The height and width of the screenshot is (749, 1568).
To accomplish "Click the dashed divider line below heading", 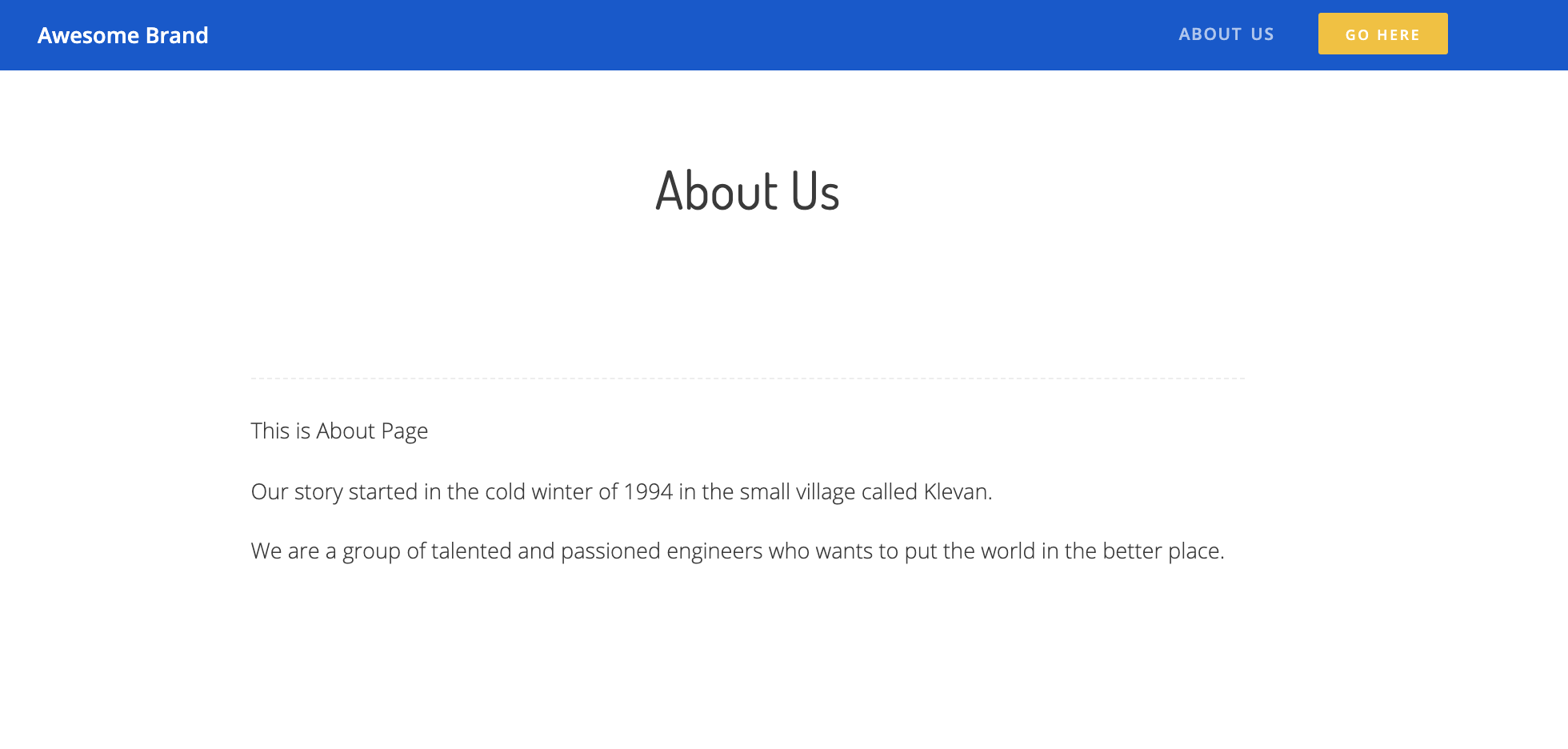I will [x=747, y=378].
